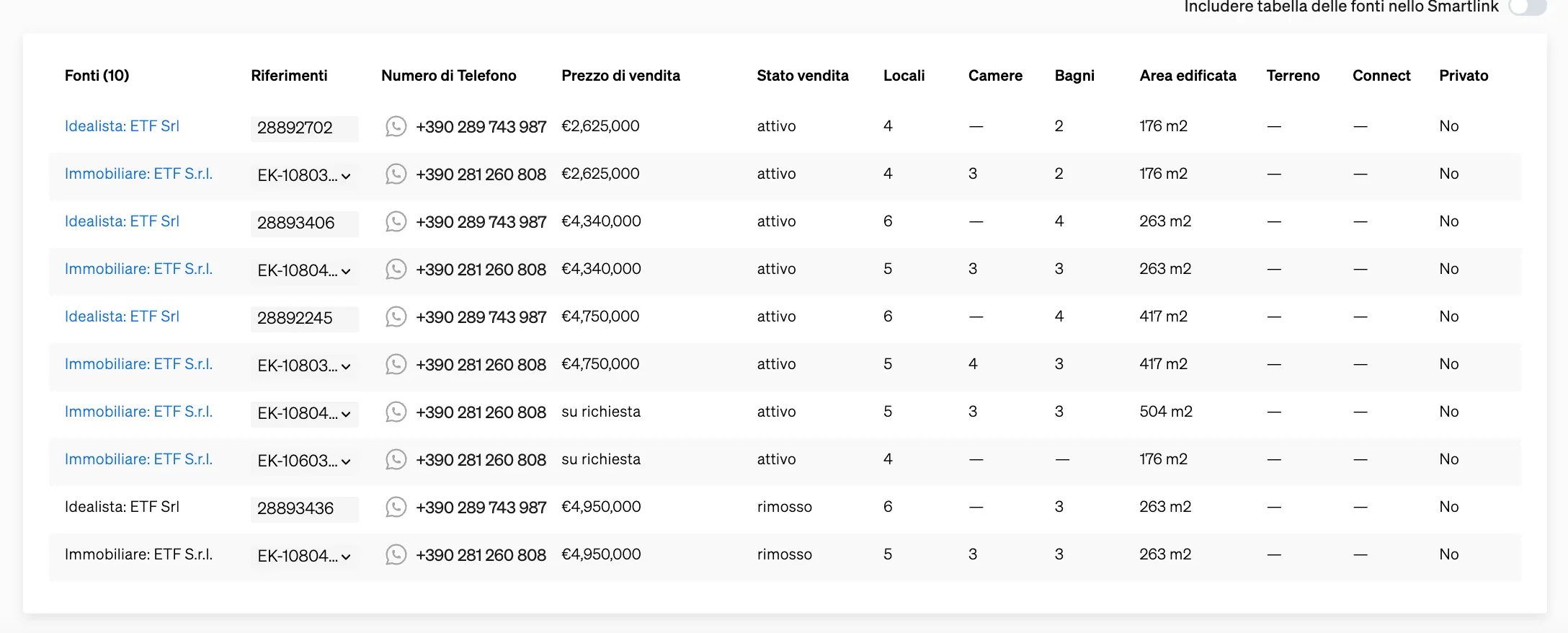Select reference field 28893436
Screen dimensions: 1568x633
304,508
